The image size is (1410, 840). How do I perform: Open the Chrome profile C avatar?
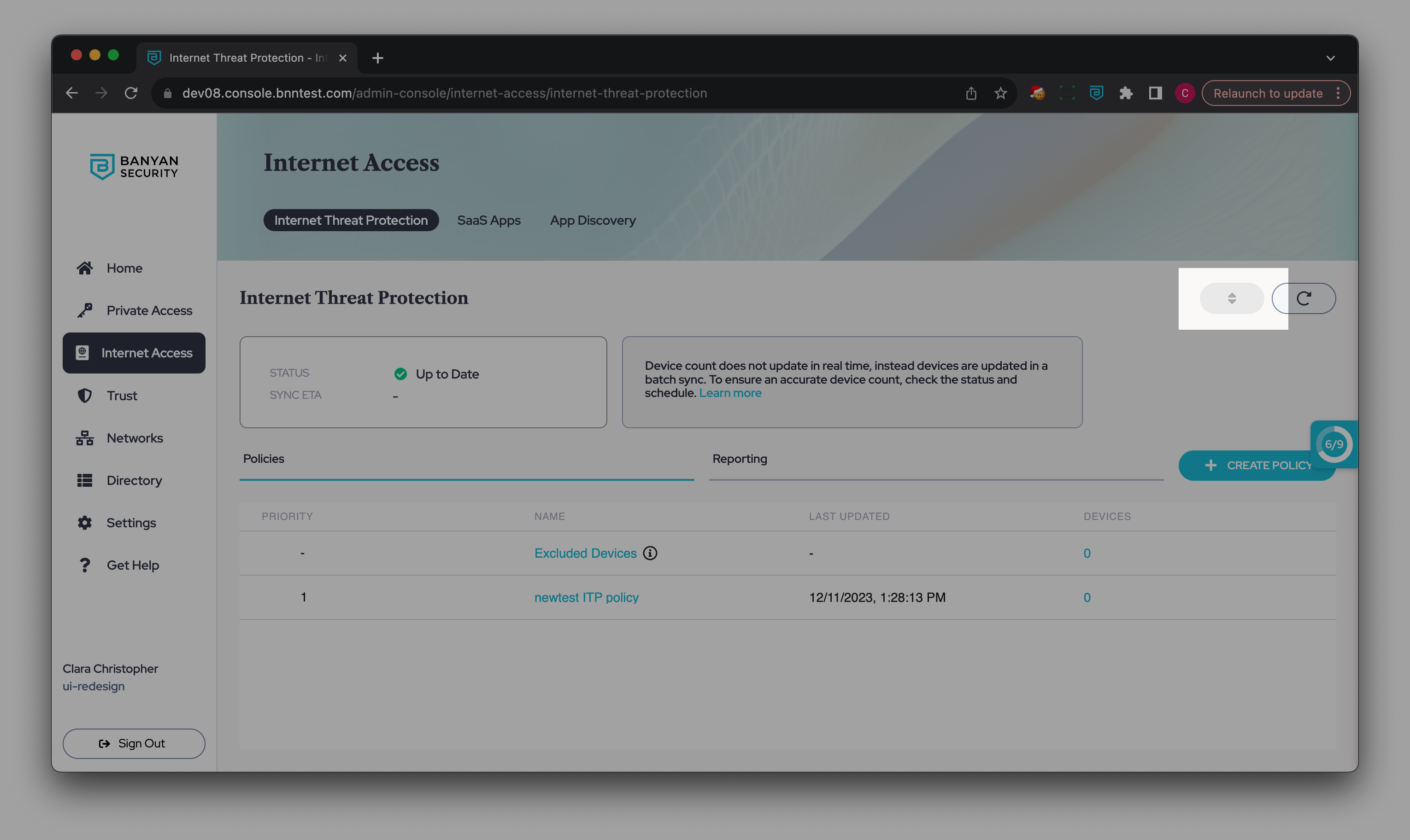1185,93
